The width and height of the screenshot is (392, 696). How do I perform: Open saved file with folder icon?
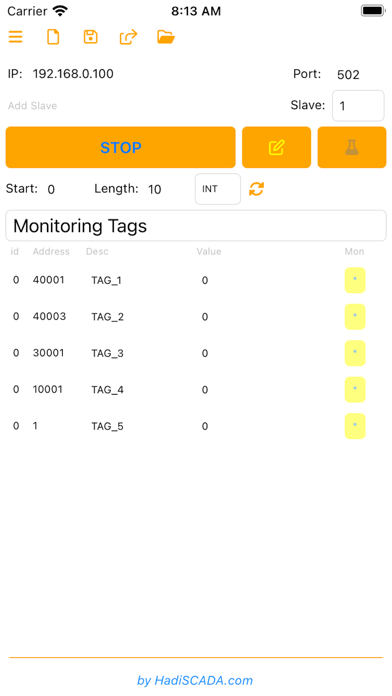point(166,37)
